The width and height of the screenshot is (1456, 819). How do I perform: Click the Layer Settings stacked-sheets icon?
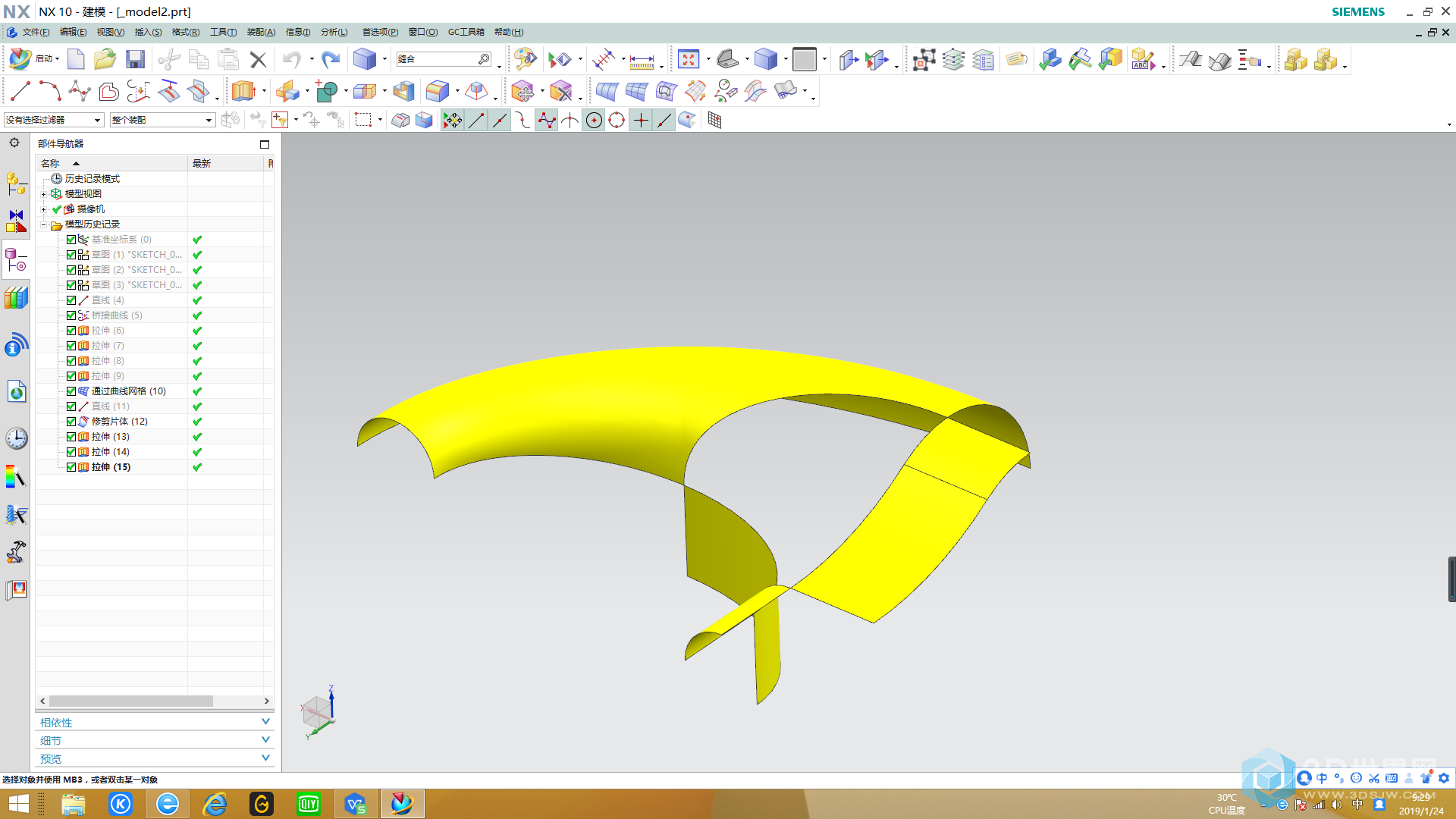pyautogui.click(x=953, y=60)
